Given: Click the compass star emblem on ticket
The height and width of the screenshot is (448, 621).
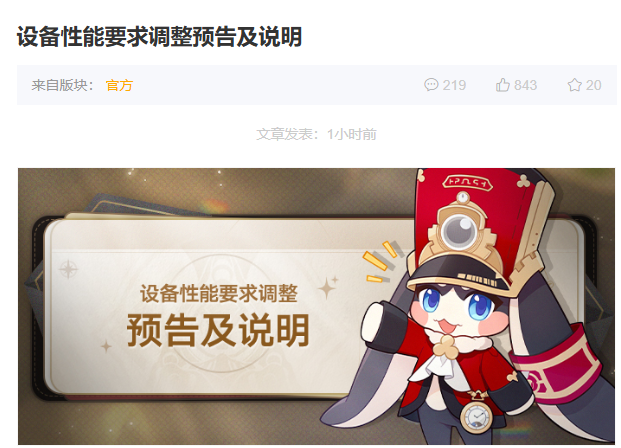Looking at the screenshot, I should (68, 270).
